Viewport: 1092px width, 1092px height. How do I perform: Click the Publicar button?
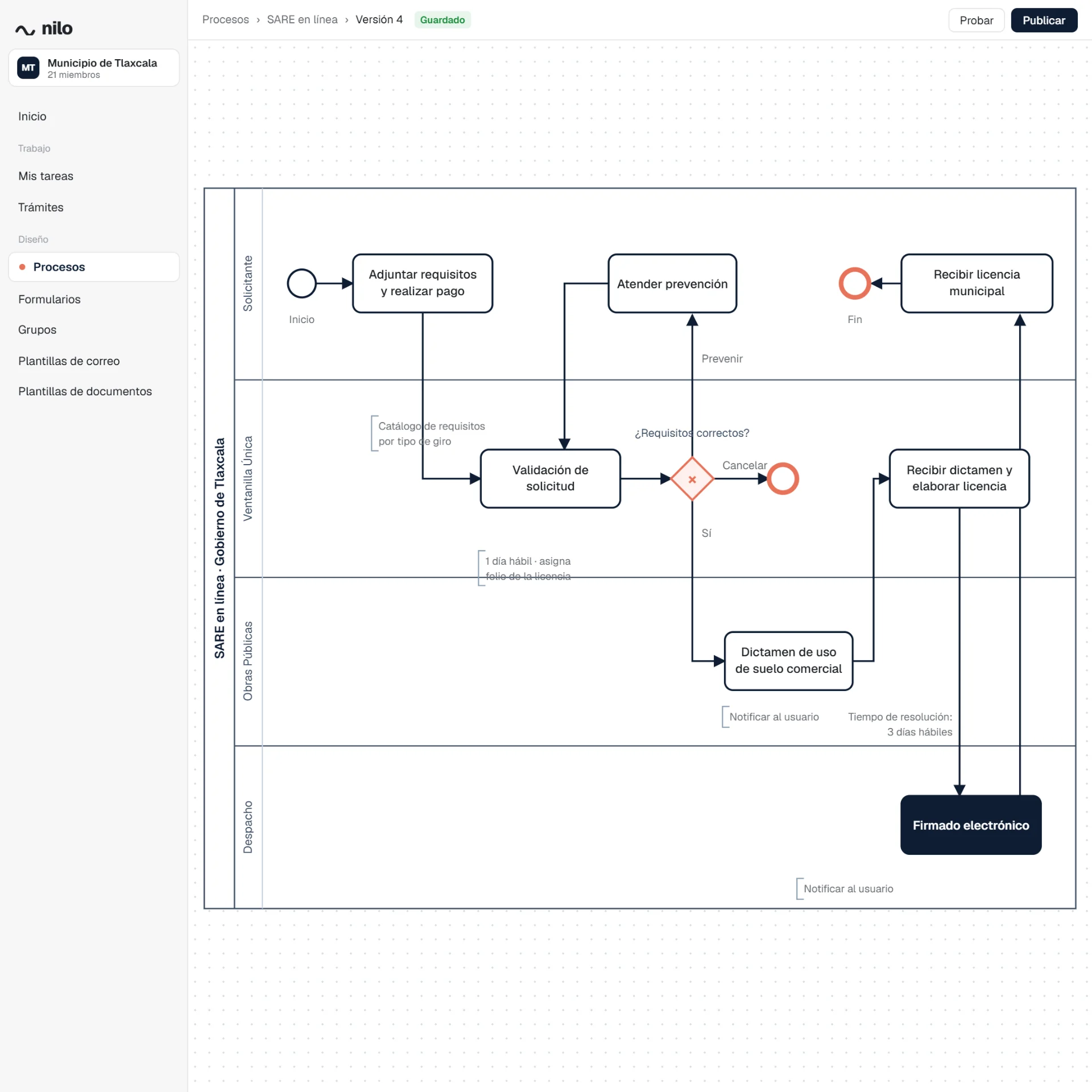pyautogui.click(x=1044, y=20)
